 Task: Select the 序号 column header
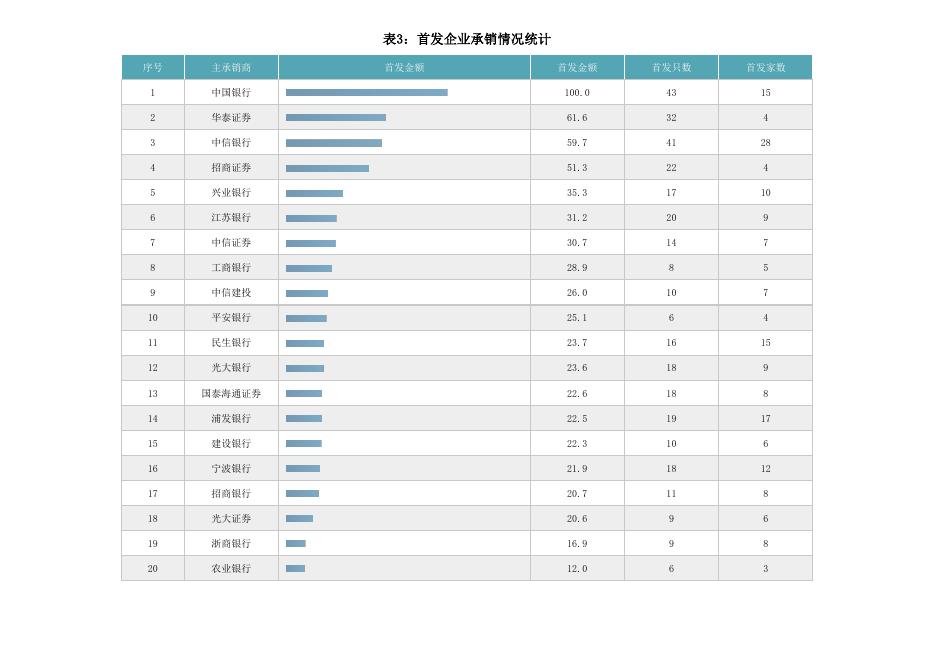pos(153,67)
